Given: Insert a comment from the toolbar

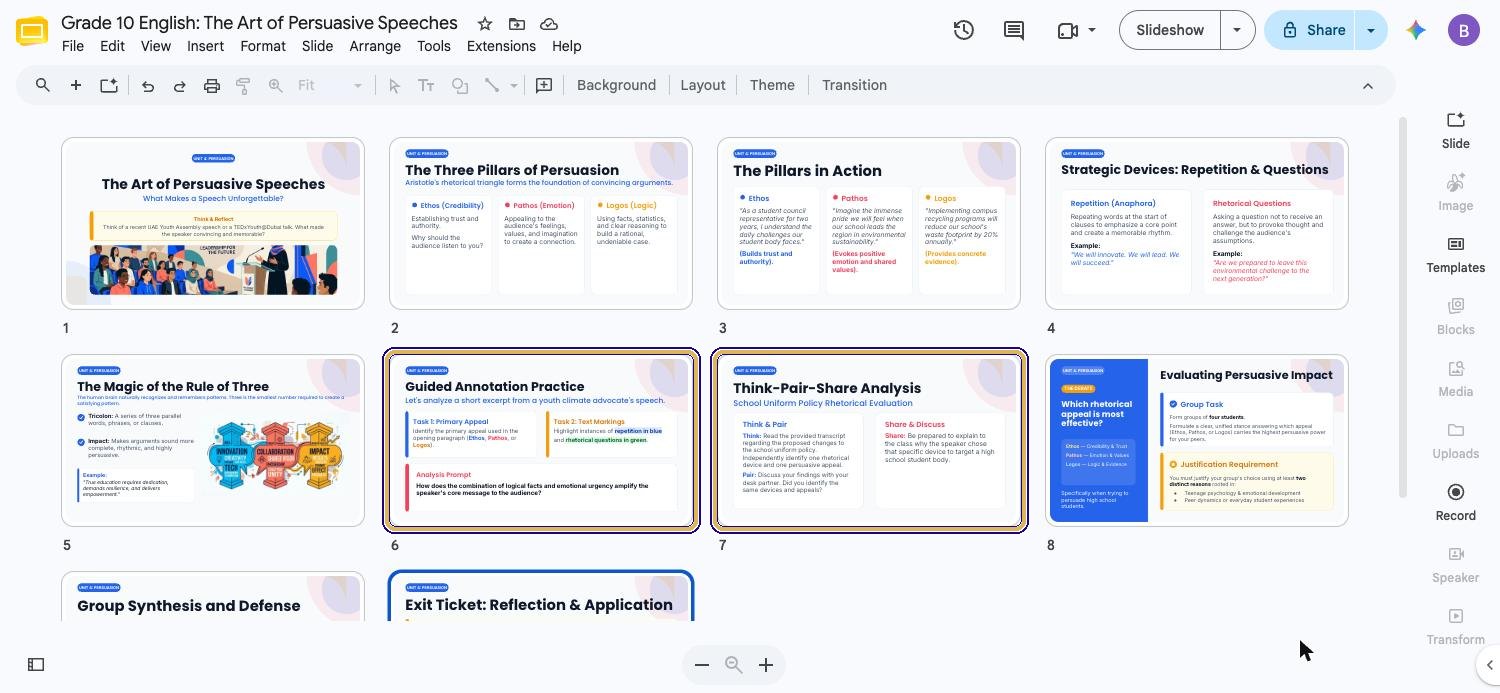Looking at the screenshot, I should tap(544, 85).
